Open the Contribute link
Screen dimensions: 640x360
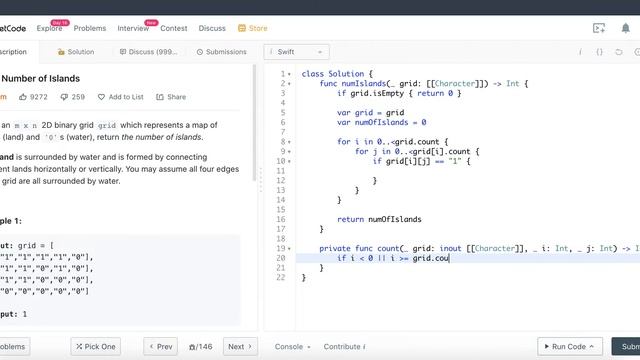click(344, 347)
